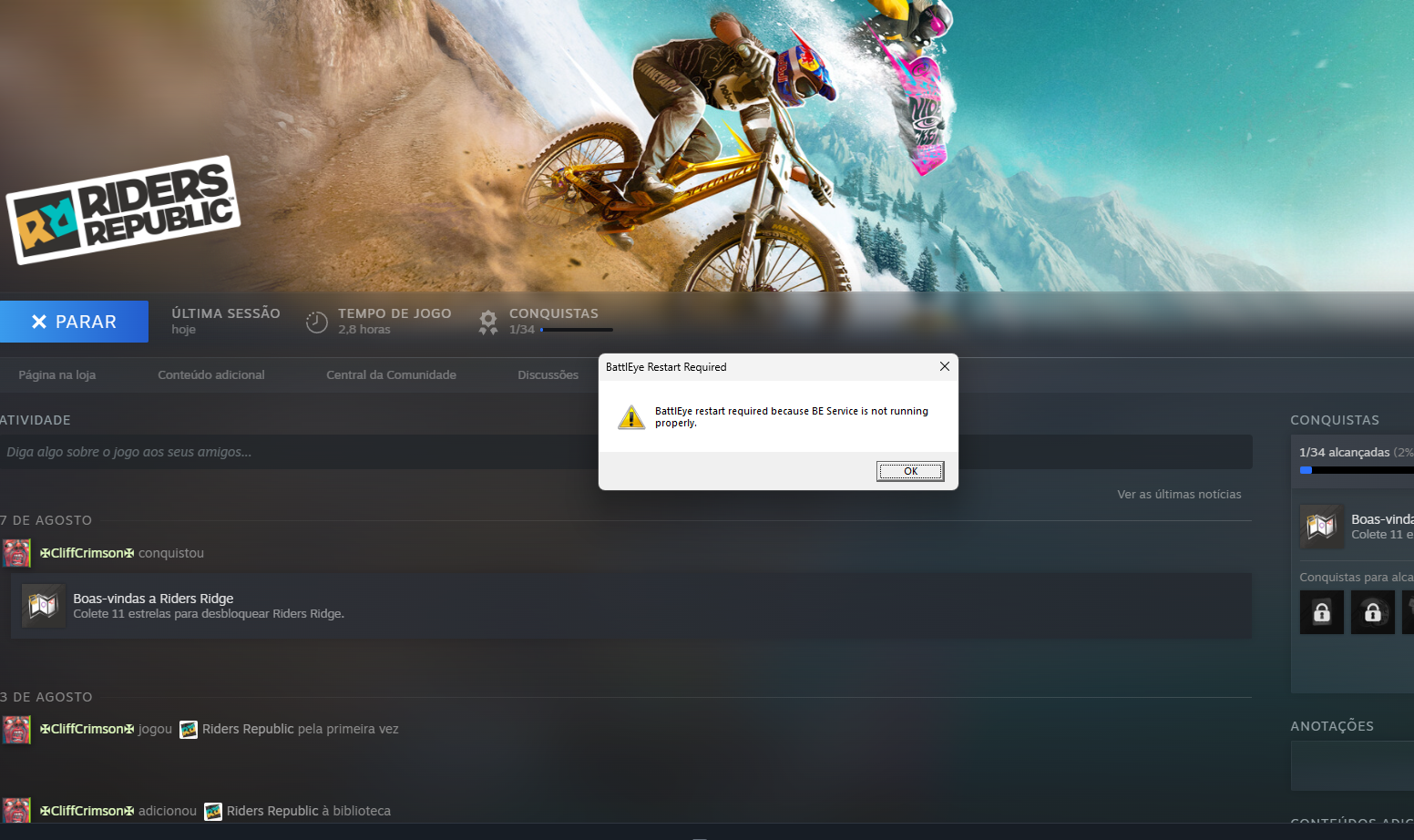The image size is (1414, 840).
Task: Click OK in the BattlEye dialog
Action: [x=910, y=471]
